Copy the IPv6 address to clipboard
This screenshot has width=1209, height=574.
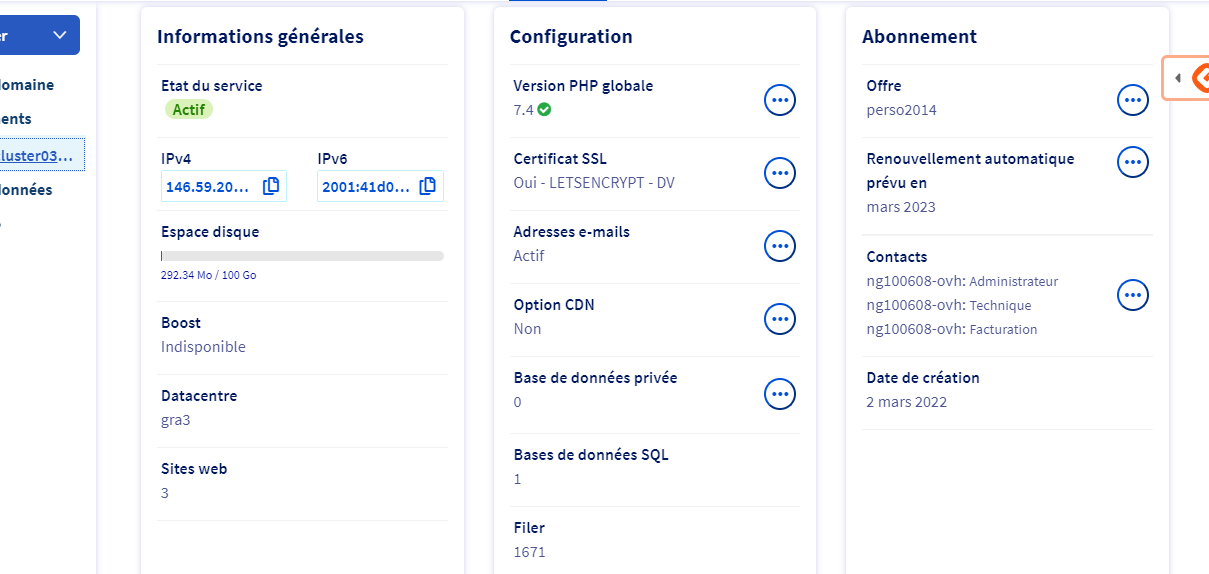(x=428, y=186)
